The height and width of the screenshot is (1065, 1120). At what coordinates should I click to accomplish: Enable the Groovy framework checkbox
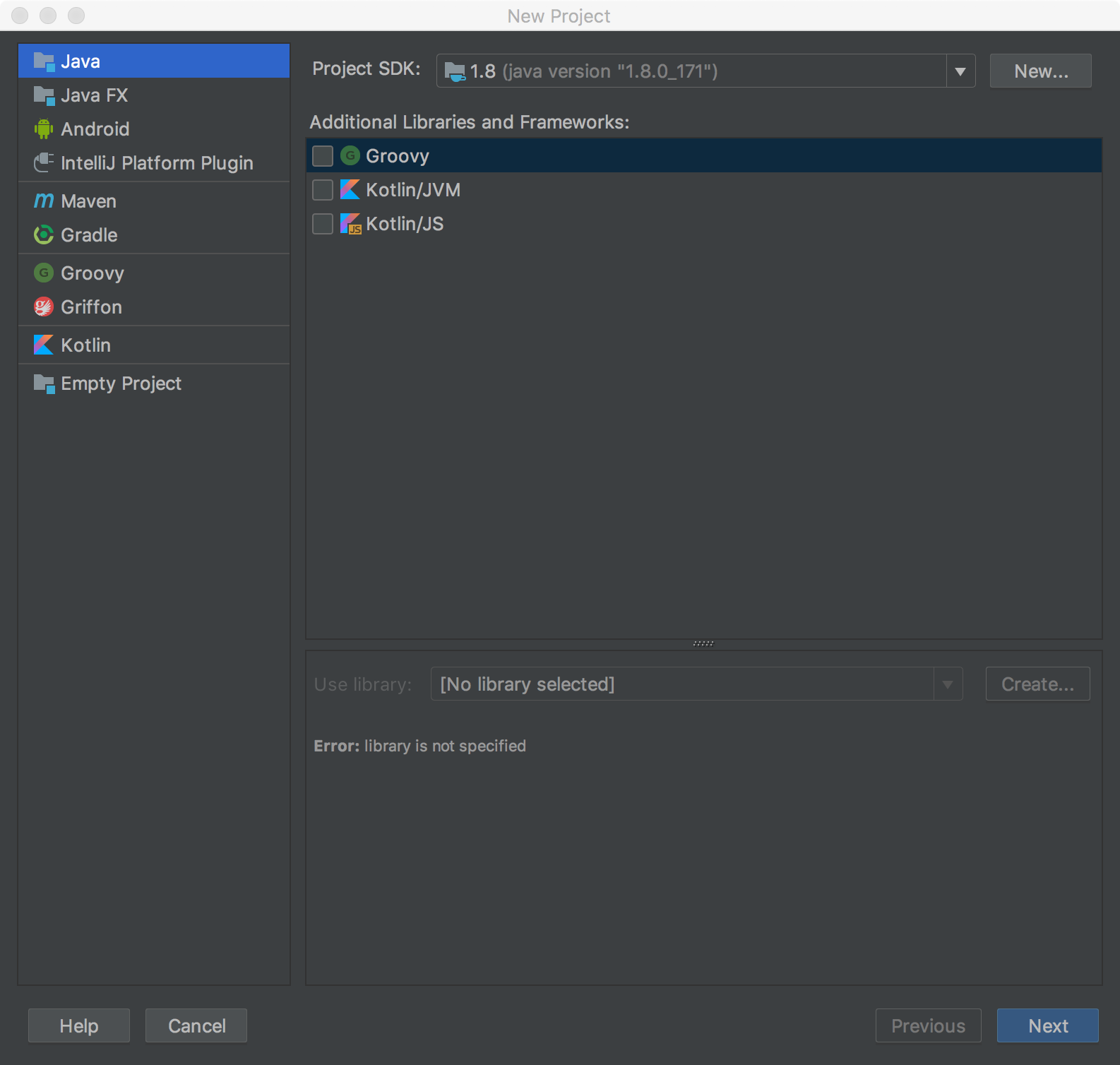pos(323,156)
